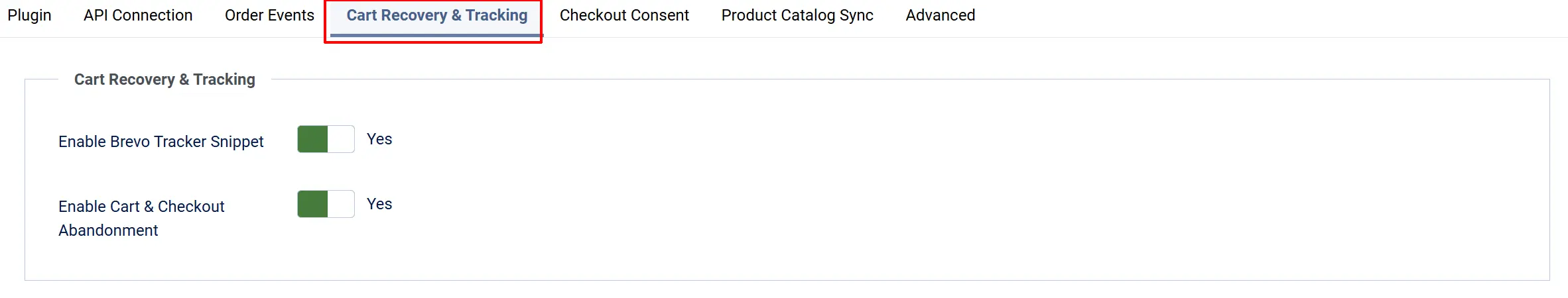The height and width of the screenshot is (298, 1568).
Task: Click green half of Brevo Tracker Snippet toggle
Action: tap(312, 139)
